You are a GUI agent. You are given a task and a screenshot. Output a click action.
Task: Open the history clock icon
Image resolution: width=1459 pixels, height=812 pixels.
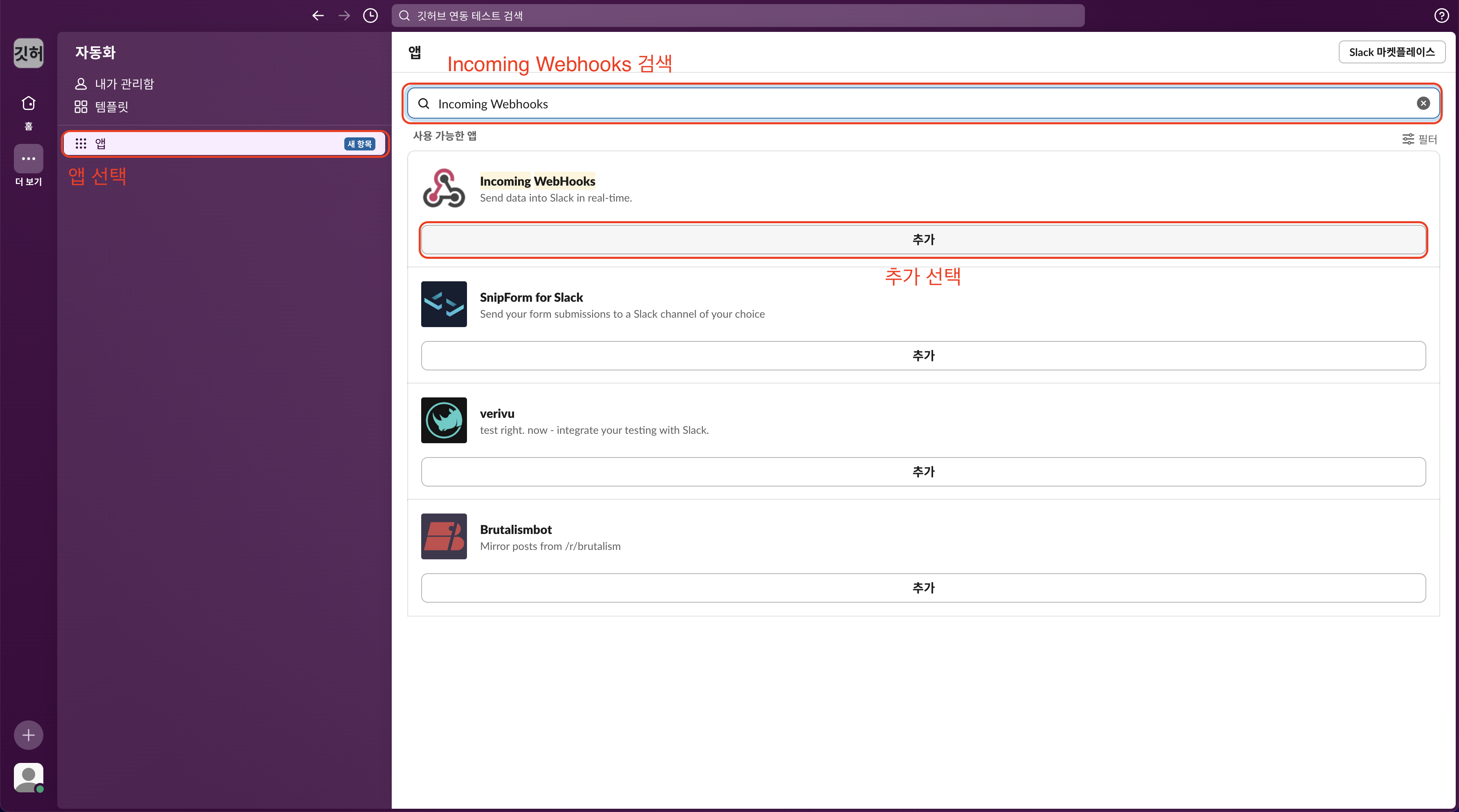(x=370, y=15)
